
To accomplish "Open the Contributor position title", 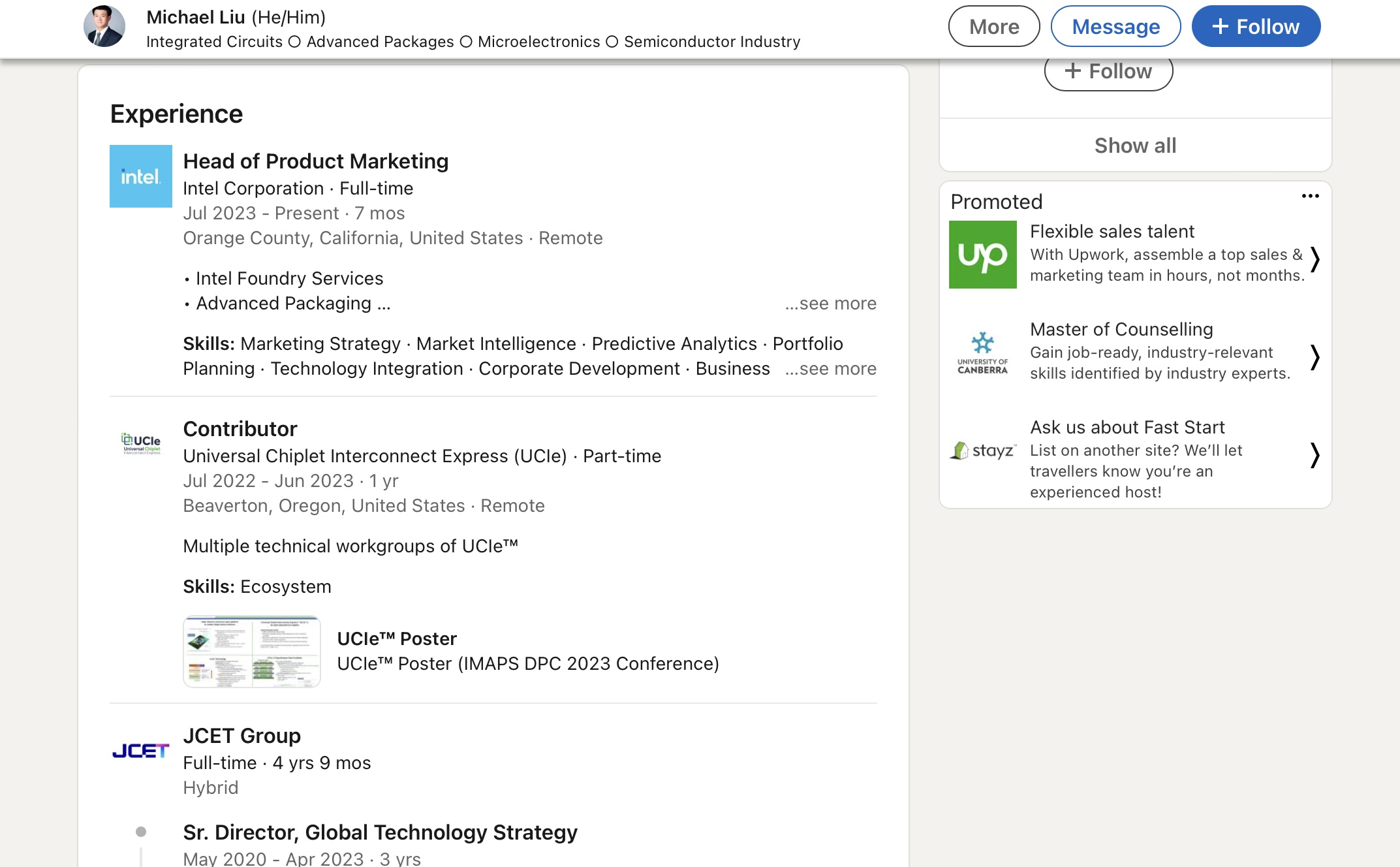I will pos(240,429).
